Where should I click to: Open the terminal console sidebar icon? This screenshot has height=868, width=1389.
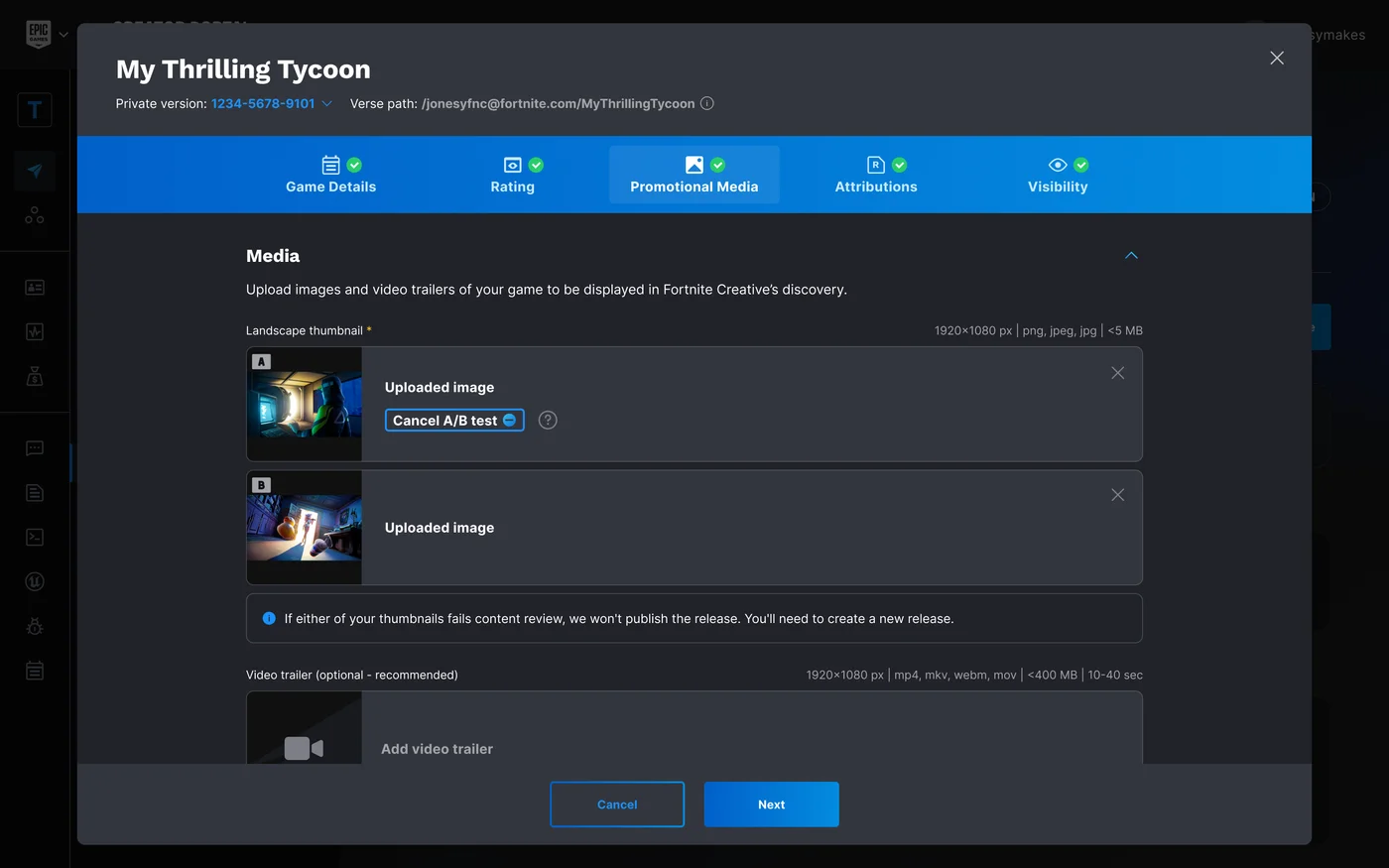[35, 537]
